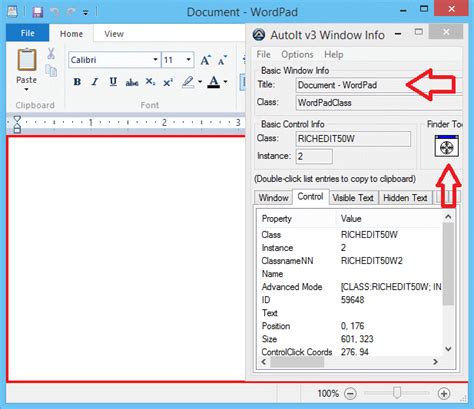The height and width of the screenshot is (409, 474).
Task: Toggle Bold formatting in WordPad
Action: [x=77, y=82]
